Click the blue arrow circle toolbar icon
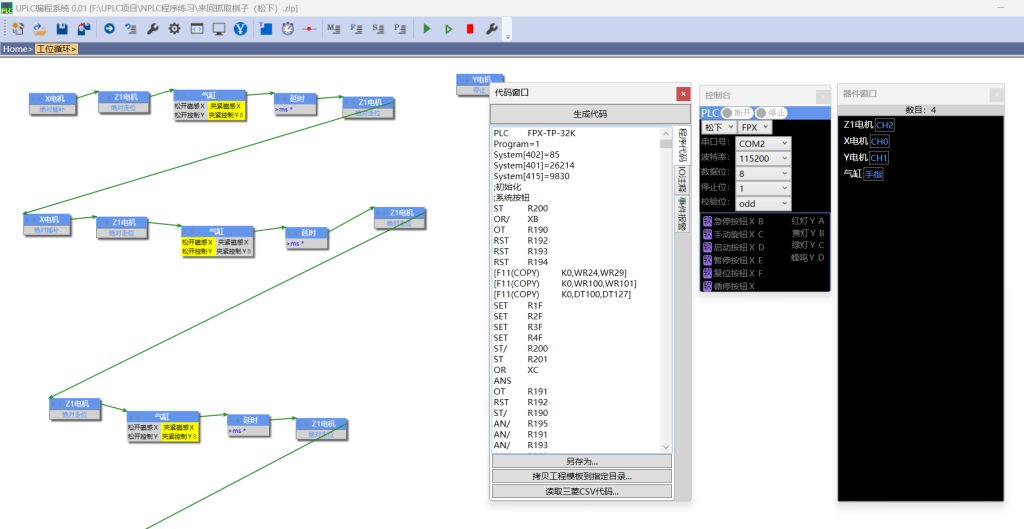Viewport: 1024px width, 529px height. point(109,29)
